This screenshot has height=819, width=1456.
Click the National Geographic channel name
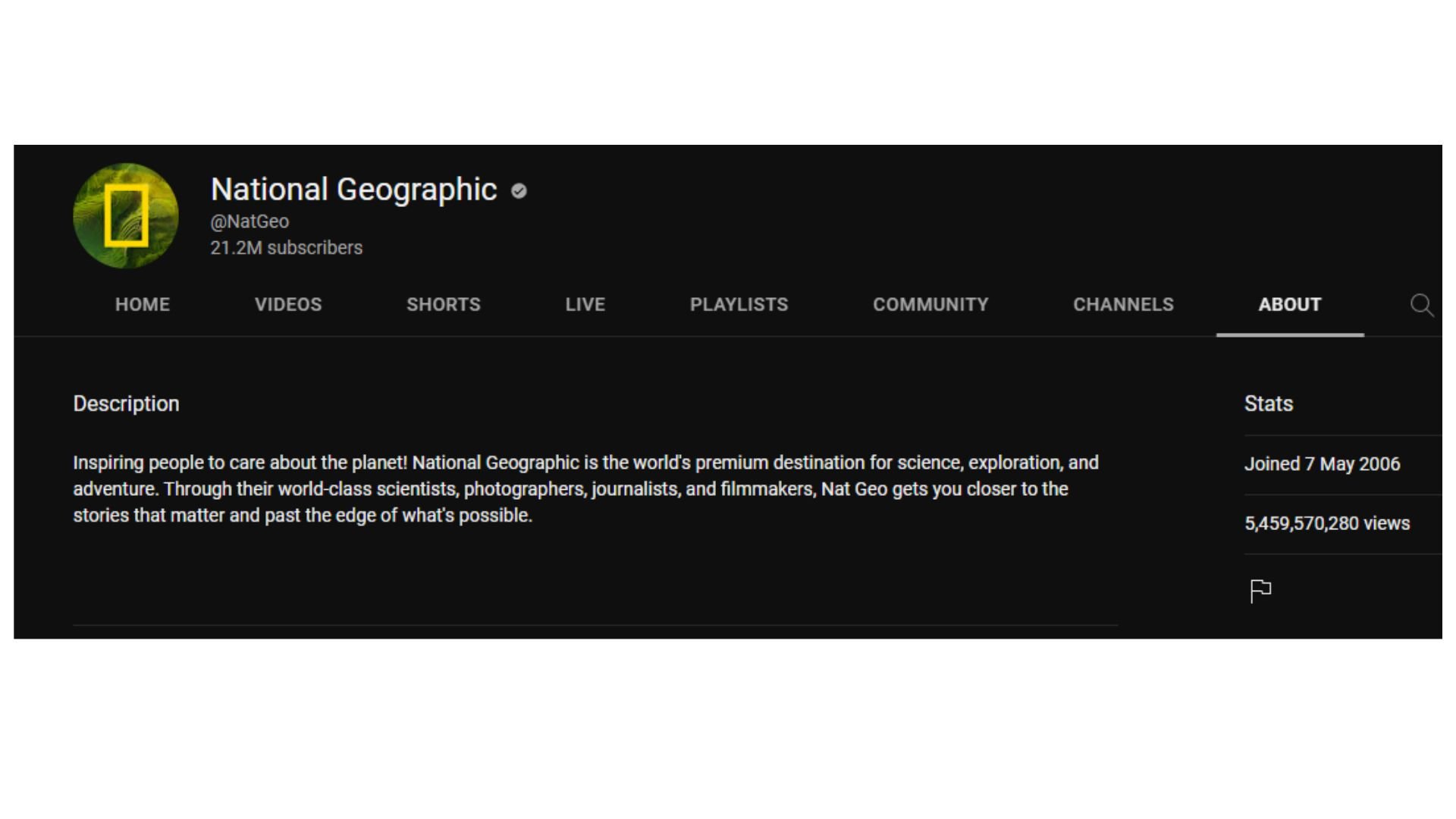tap(353, 190)
